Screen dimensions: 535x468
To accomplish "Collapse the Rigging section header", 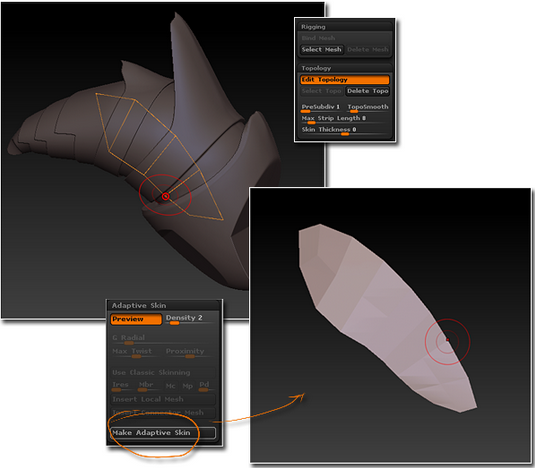I will click(345, 27).
